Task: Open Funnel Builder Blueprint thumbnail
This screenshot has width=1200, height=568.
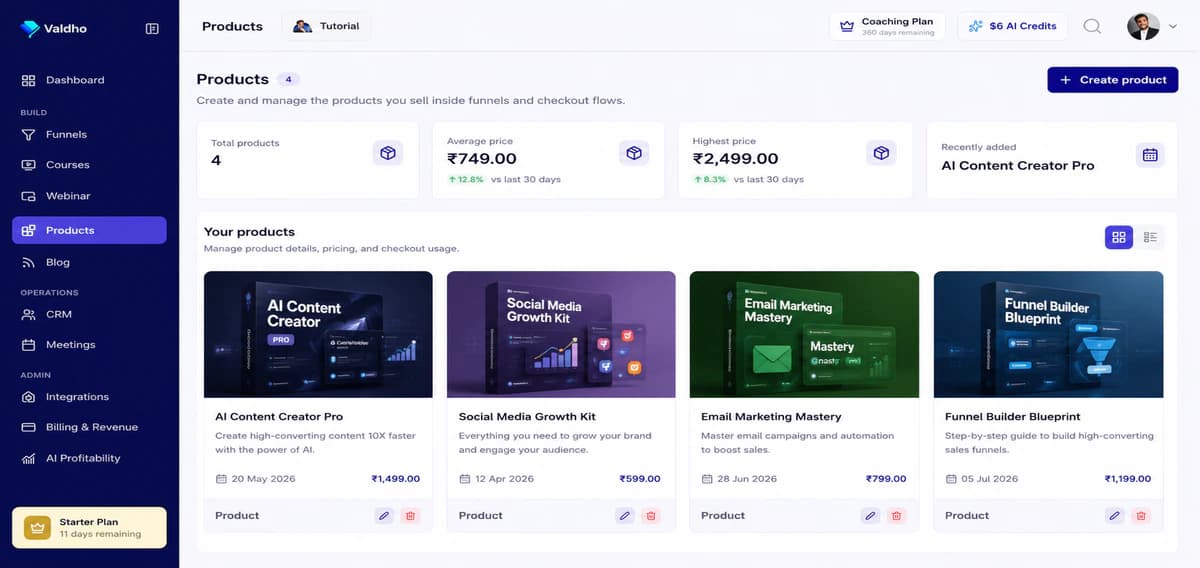Action: click(x=1048, y=334)
